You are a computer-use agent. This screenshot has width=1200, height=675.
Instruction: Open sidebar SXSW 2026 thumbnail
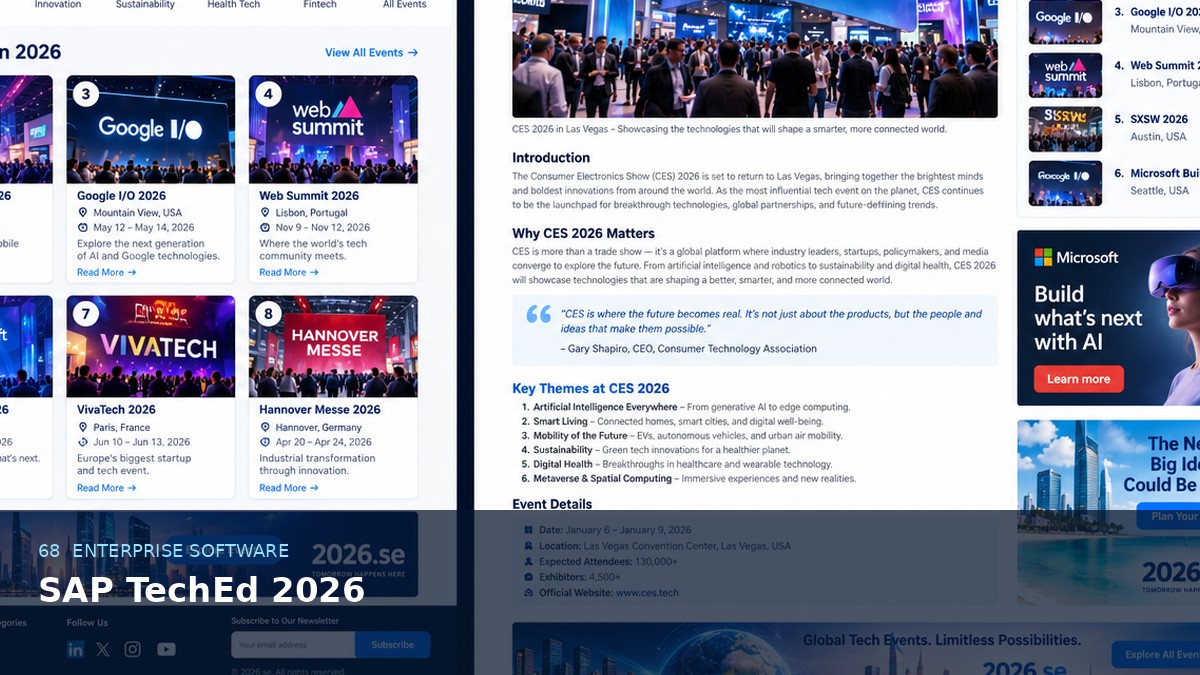(x=1065, y=129)
